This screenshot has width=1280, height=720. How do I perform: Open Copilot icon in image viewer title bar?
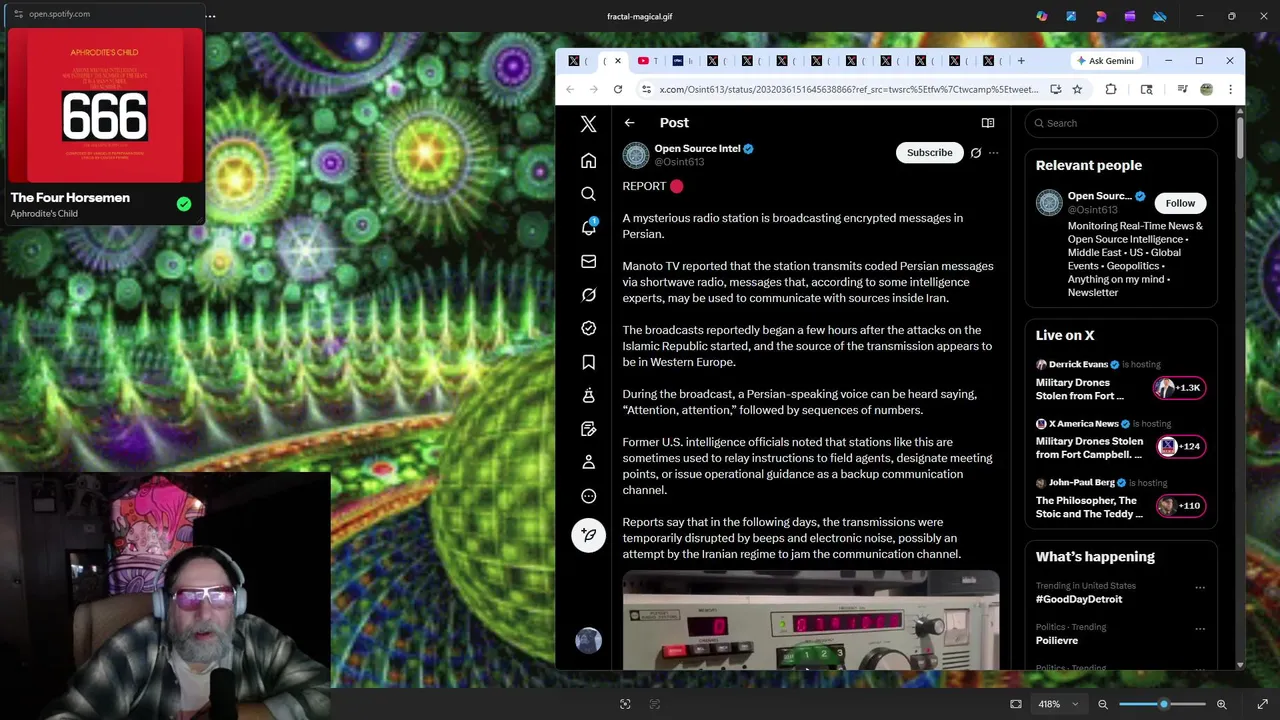point(1042,16)
